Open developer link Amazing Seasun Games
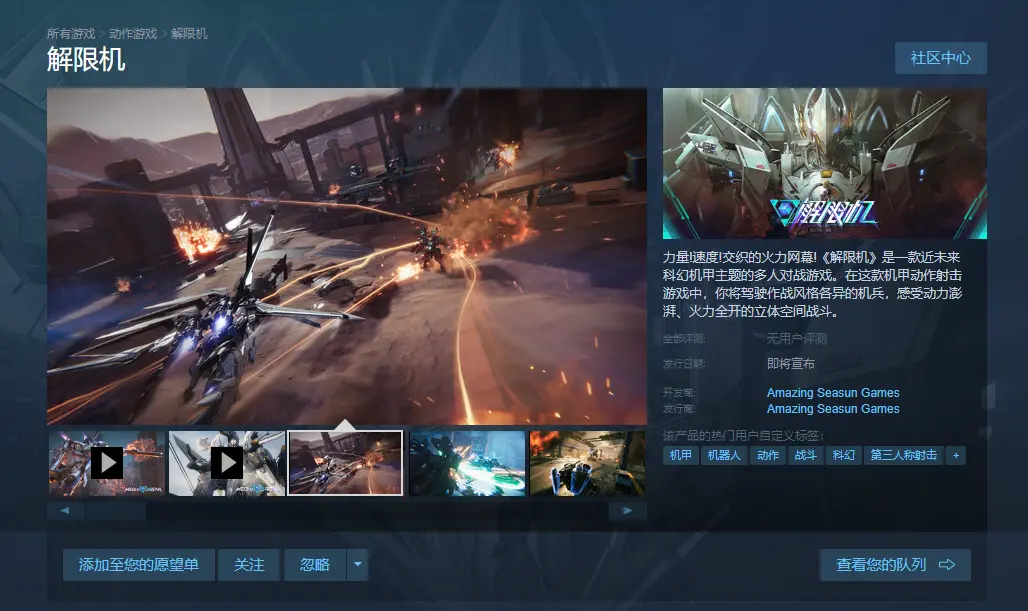The height and width of the screenshot is (611, 1028). [833, 393]
